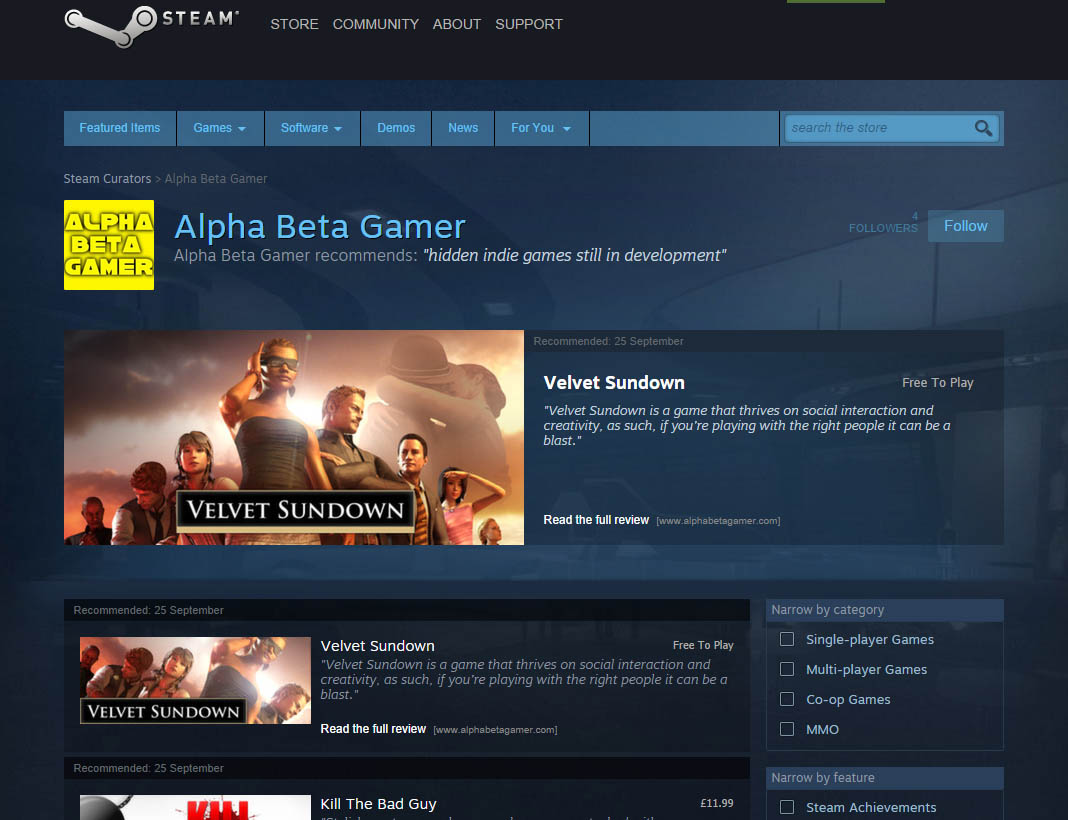Check the Co-op Games filter
Viewport: 1068px width, 820px height.
click(x=787, y=699)
